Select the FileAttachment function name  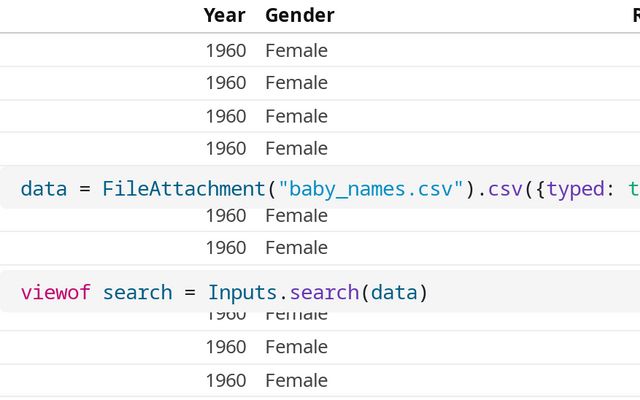click(182, 188)
